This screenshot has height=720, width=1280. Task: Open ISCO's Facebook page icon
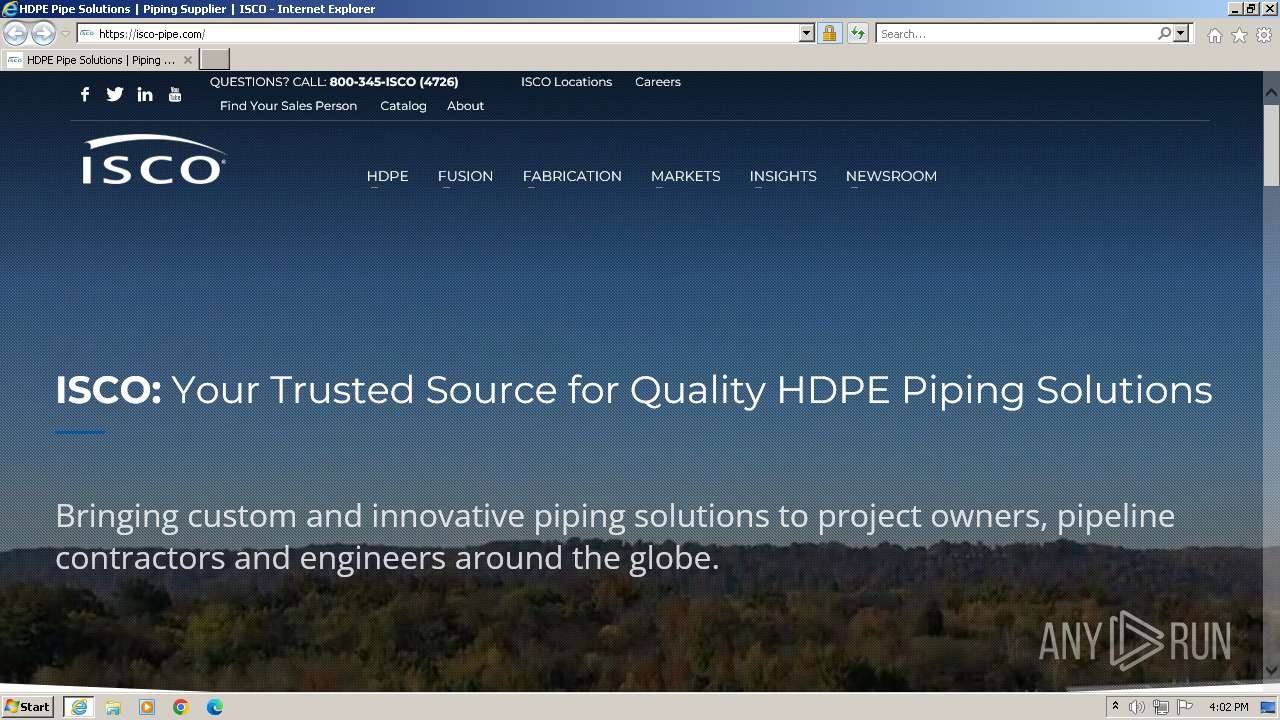85,94
